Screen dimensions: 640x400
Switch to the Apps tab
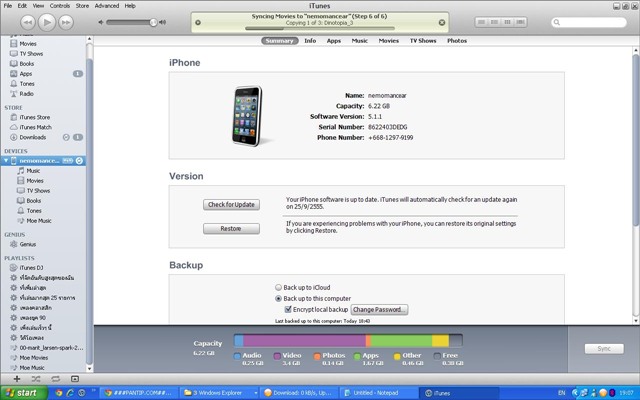(333, 41)
